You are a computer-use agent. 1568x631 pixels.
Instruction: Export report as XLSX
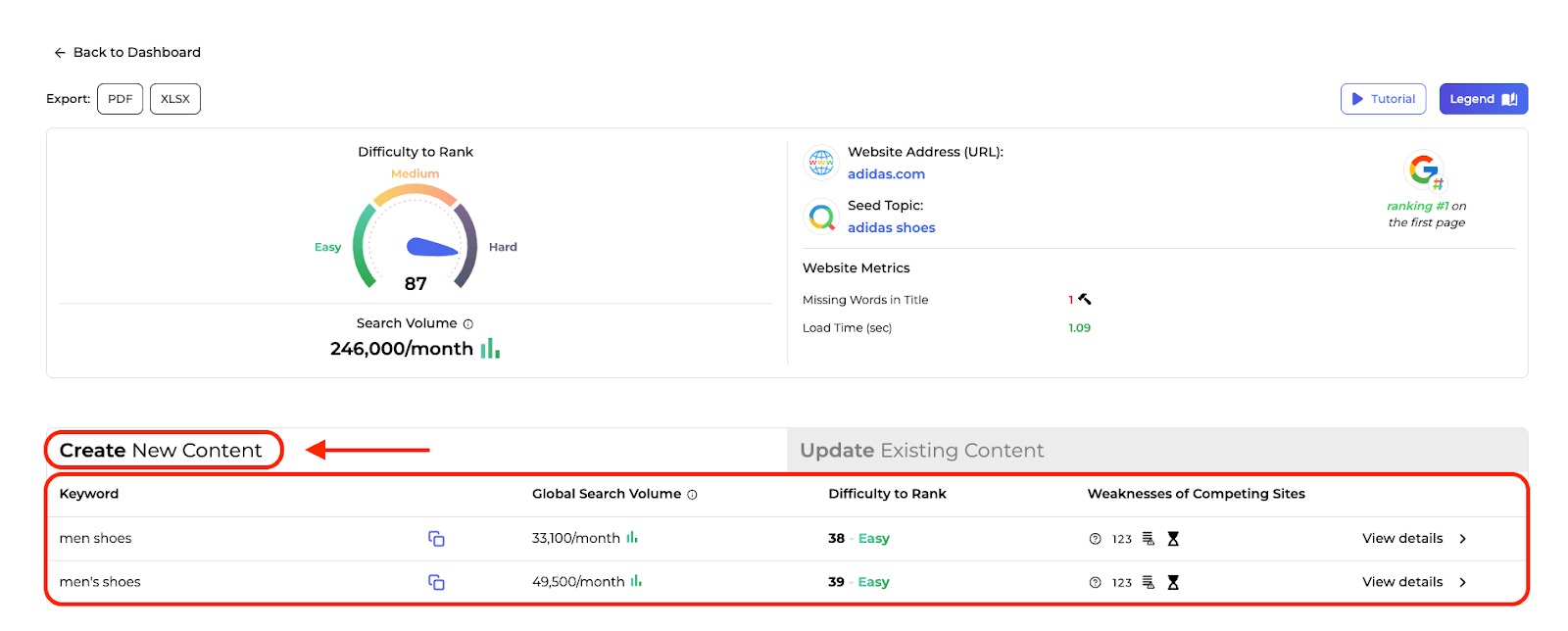(x=175, y=99)
